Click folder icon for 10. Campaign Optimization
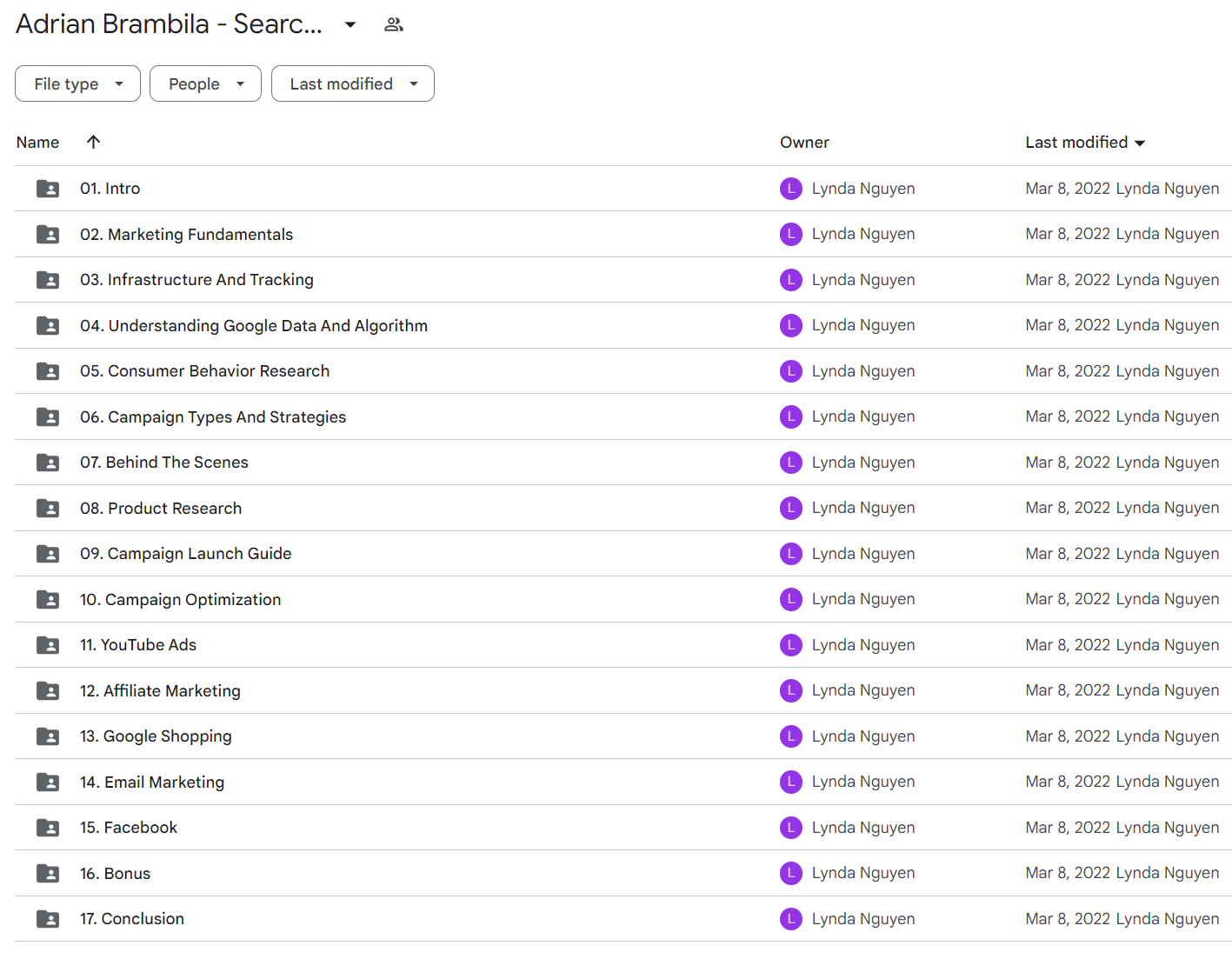Screen dimensions: 1232x959 48,599
